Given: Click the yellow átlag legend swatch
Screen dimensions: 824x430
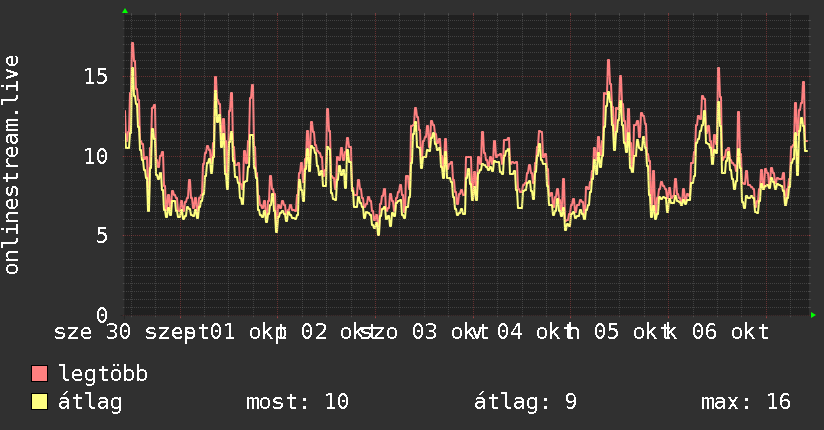Looking at the screenshot, I should (x=39, y=402).
